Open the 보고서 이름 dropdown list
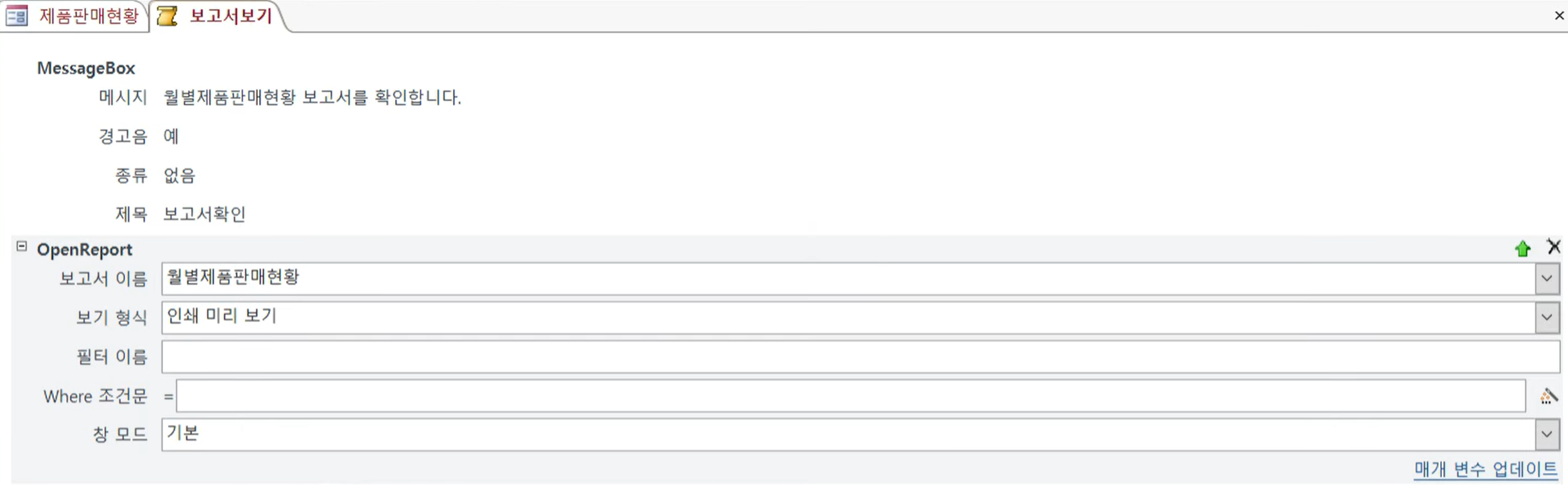Screen dimensions: 1568x485 tap(1547, 279)
